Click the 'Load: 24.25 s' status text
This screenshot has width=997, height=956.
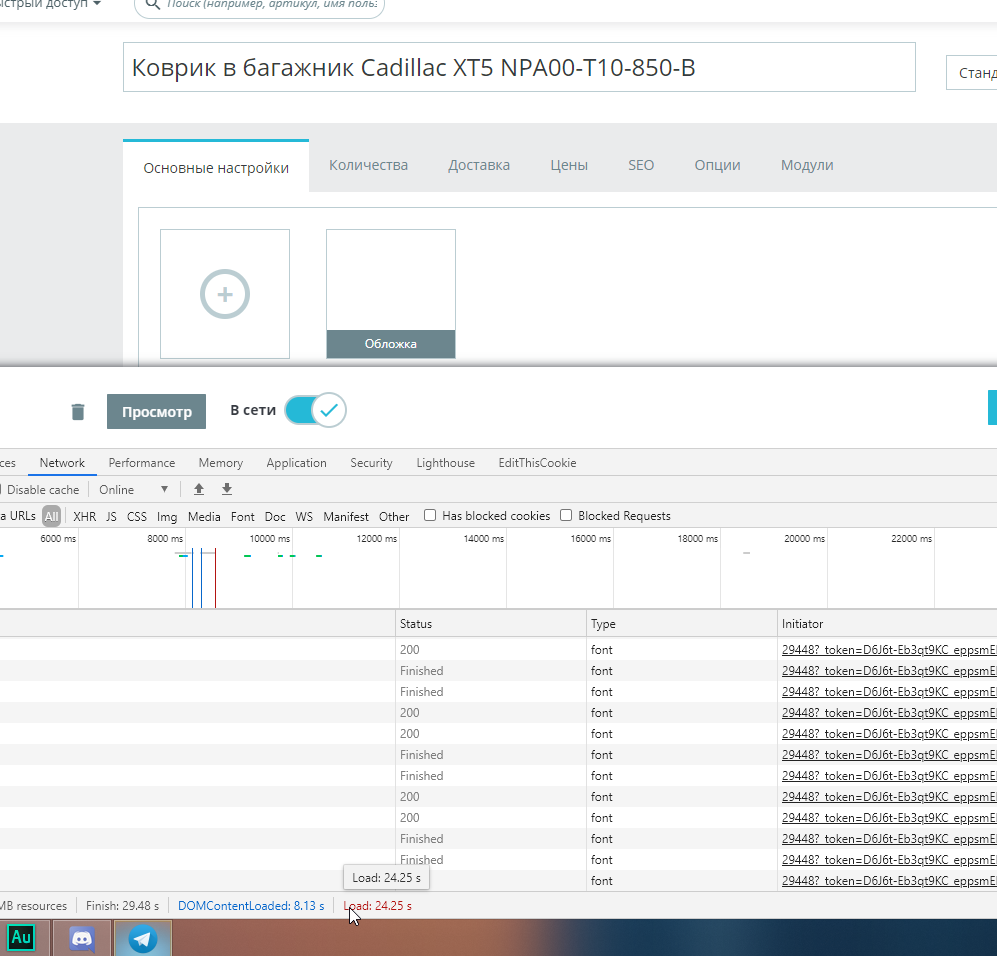[x=378, y=906]
